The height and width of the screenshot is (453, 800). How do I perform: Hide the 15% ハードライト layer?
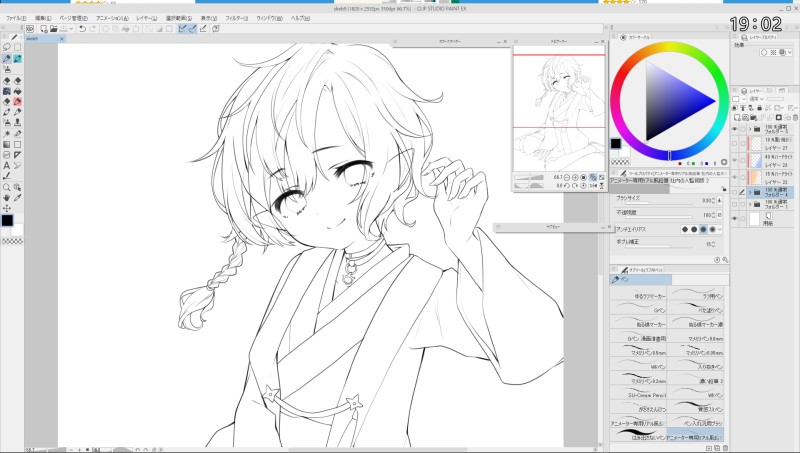pyautogui.click(x=735, y=177)
